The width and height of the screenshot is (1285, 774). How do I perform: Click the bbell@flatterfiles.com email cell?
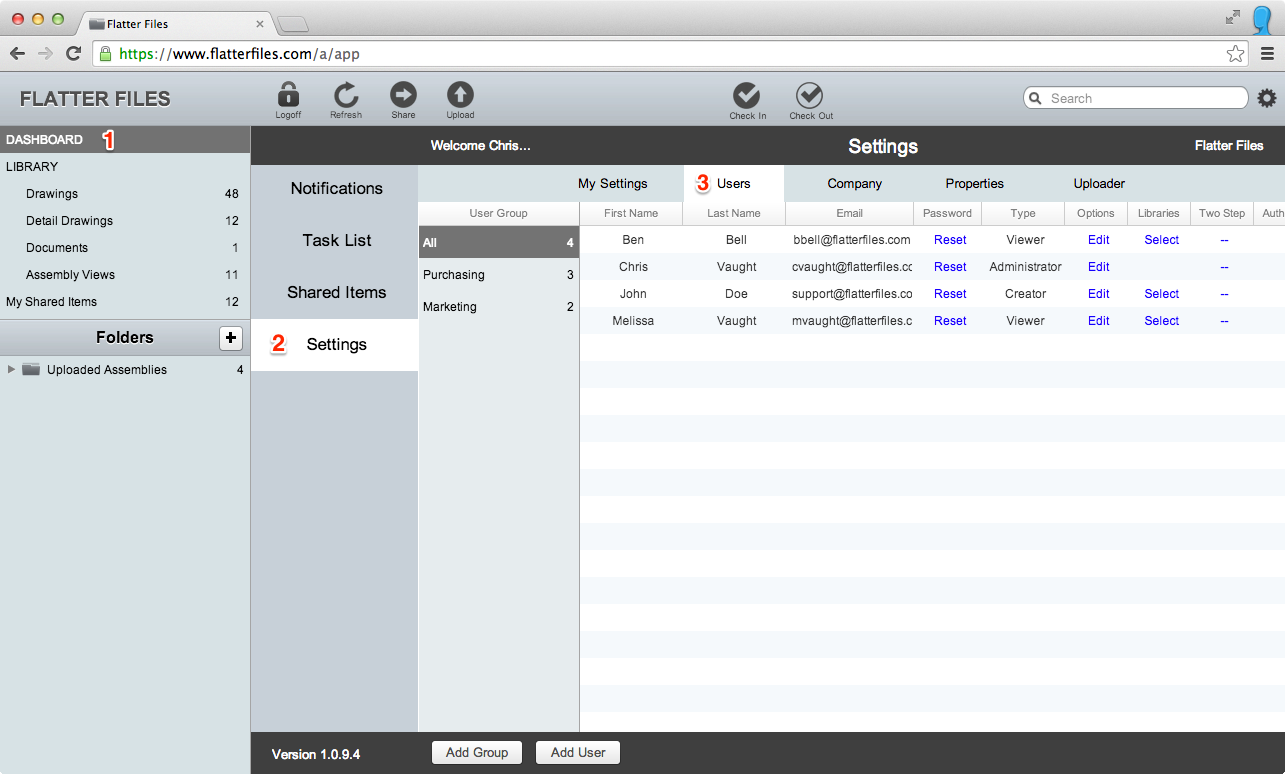pyautogui.click(x=851, y=240)
